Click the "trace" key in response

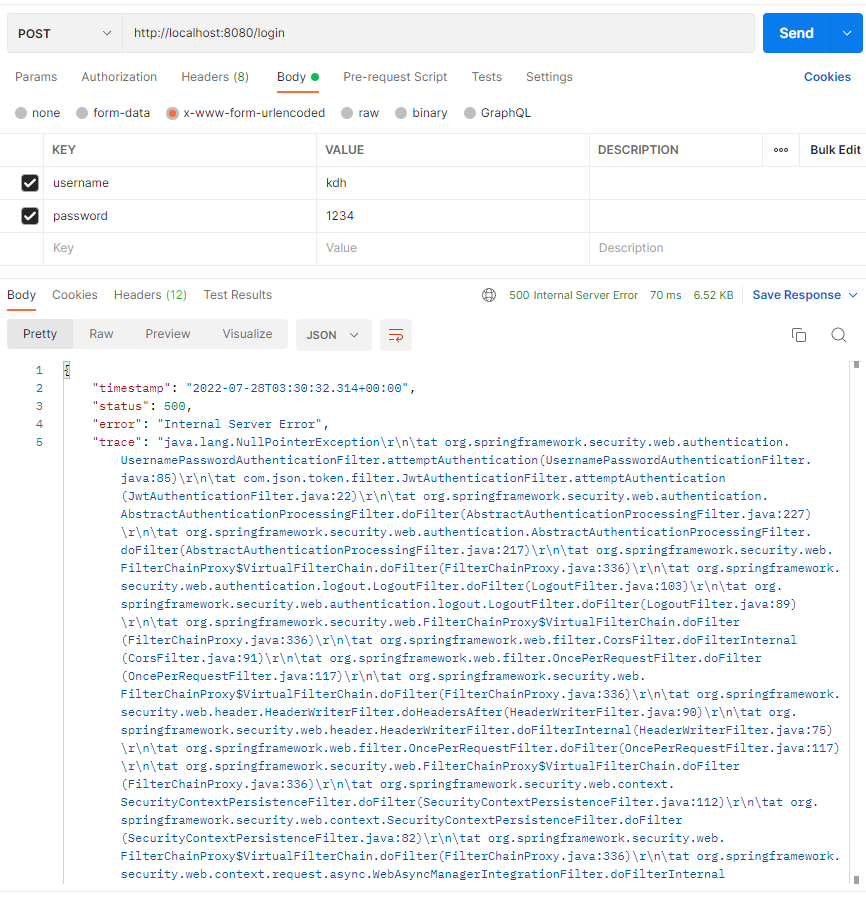(x=117, y=442)
